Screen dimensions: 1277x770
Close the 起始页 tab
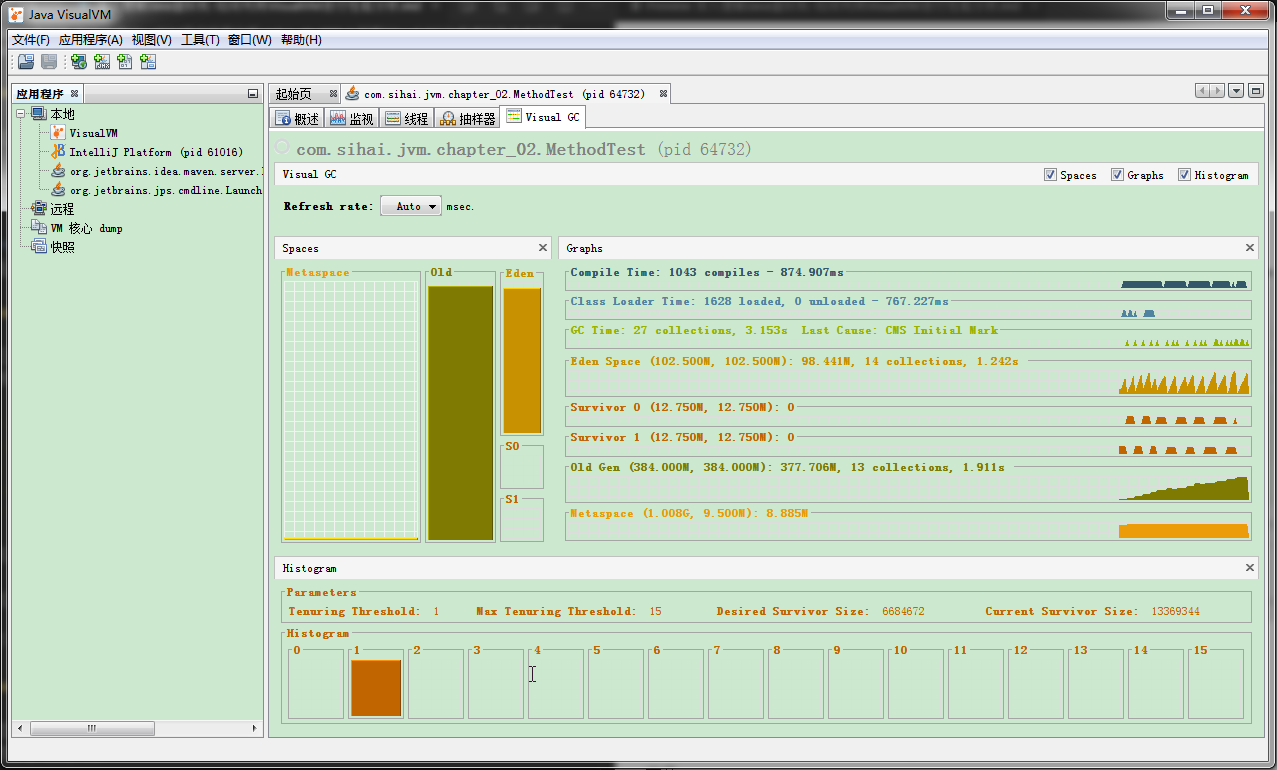coord(333,94)
